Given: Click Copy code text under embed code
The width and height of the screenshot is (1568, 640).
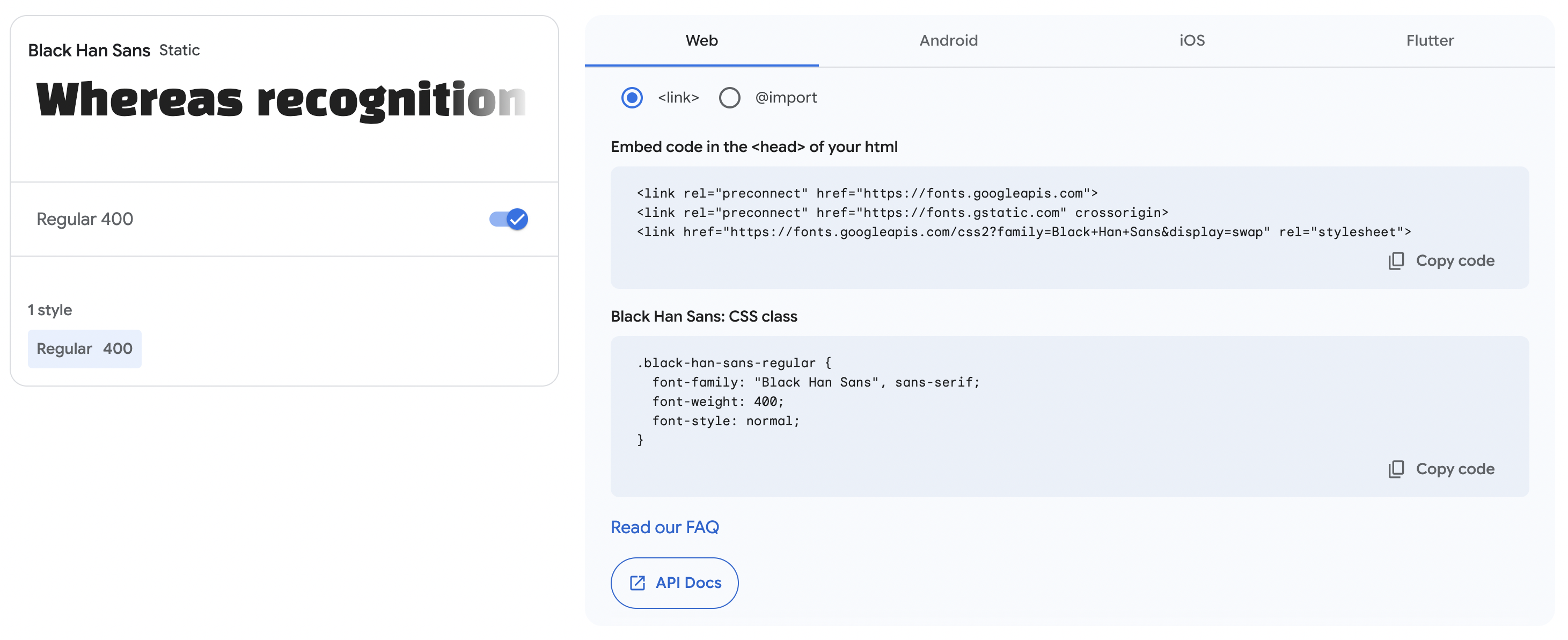Looking at the screenshot, I should click(x=1454, y=260).
